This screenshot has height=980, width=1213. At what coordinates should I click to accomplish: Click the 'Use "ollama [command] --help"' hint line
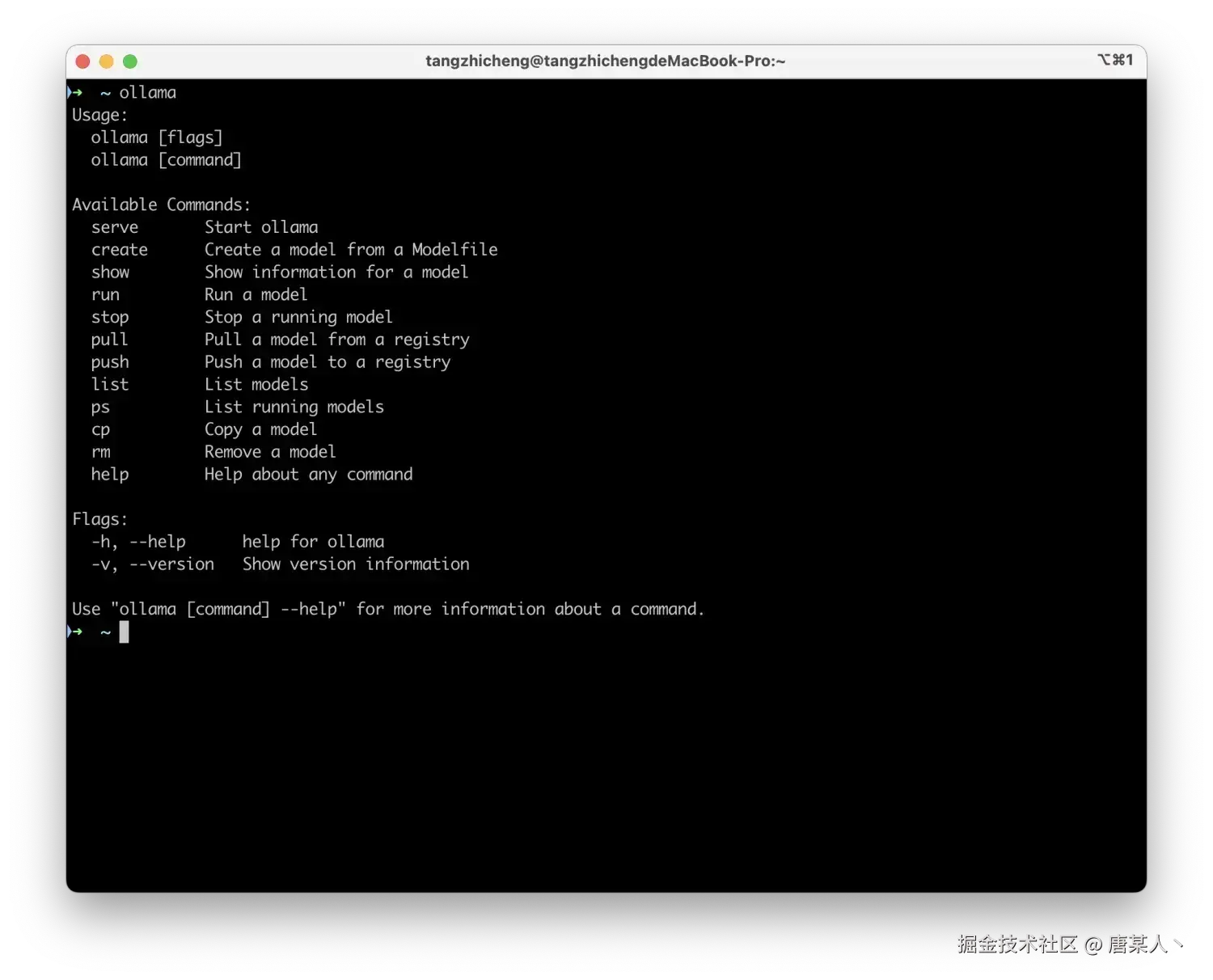(x=388, y=610)
